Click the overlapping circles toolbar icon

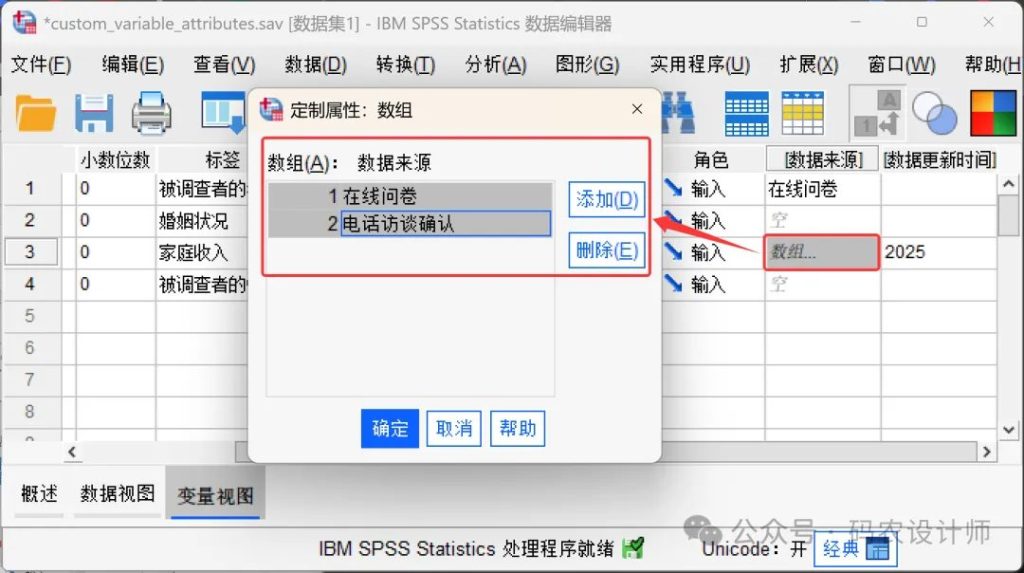point(934,113)
